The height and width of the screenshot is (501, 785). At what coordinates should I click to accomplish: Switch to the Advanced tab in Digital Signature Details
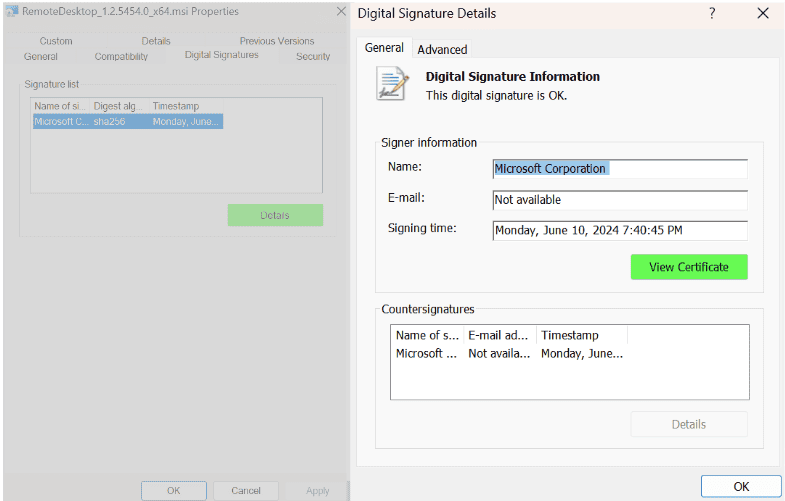(x=442, y=50)
